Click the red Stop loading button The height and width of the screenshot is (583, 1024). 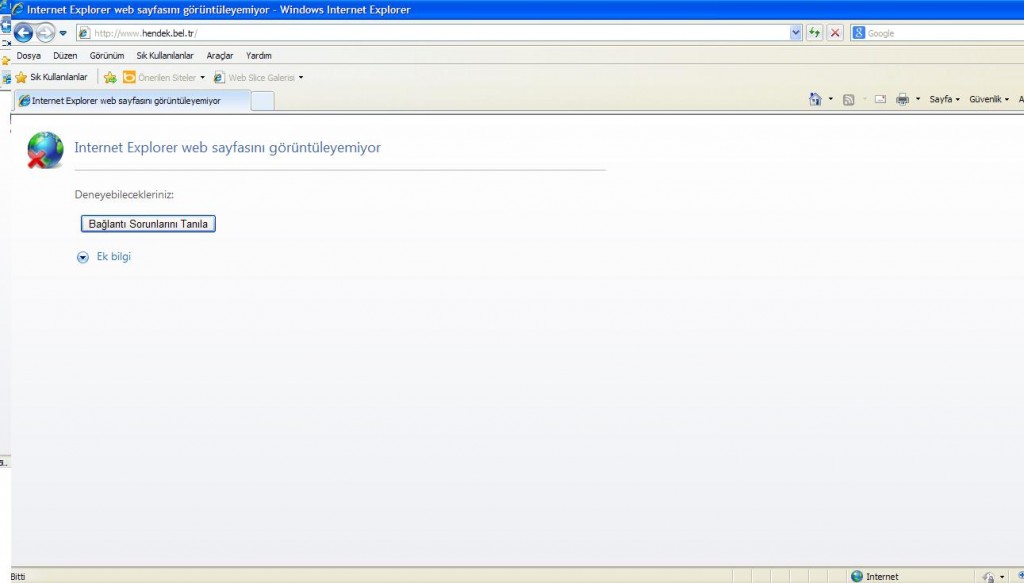coord(835,33)
